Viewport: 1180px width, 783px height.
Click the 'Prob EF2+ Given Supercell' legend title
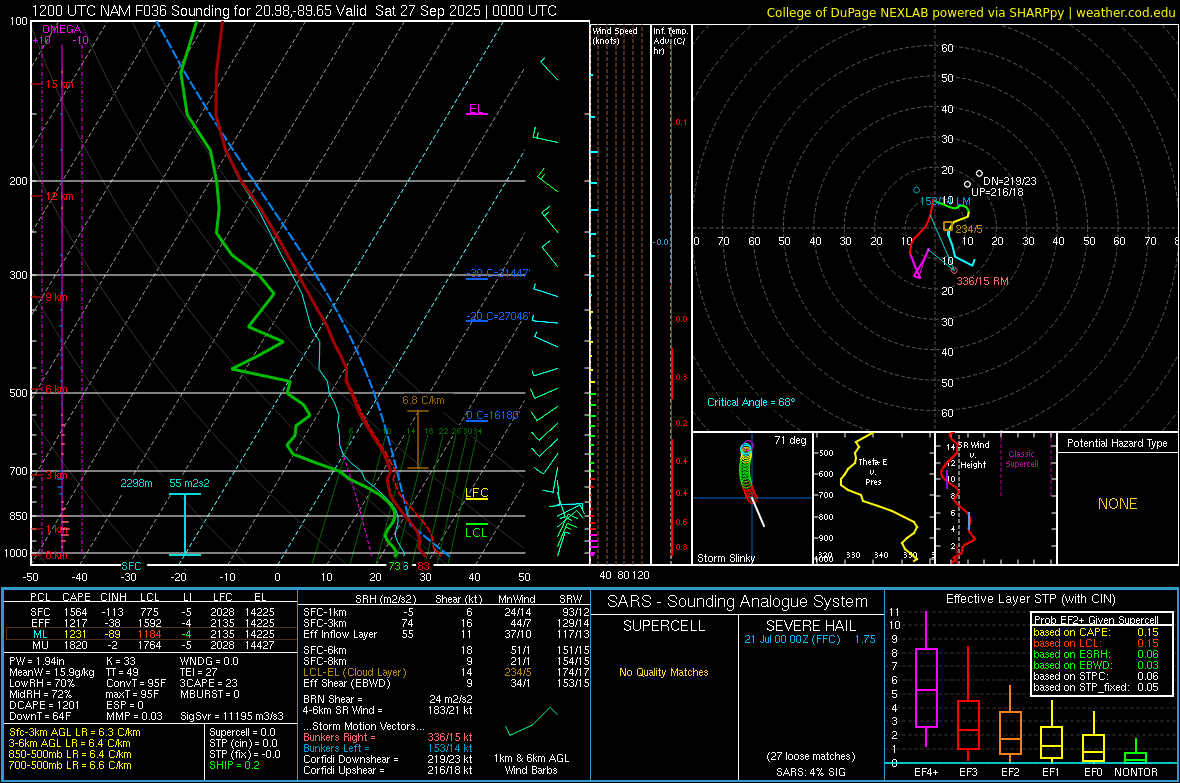pos(1096,620)
